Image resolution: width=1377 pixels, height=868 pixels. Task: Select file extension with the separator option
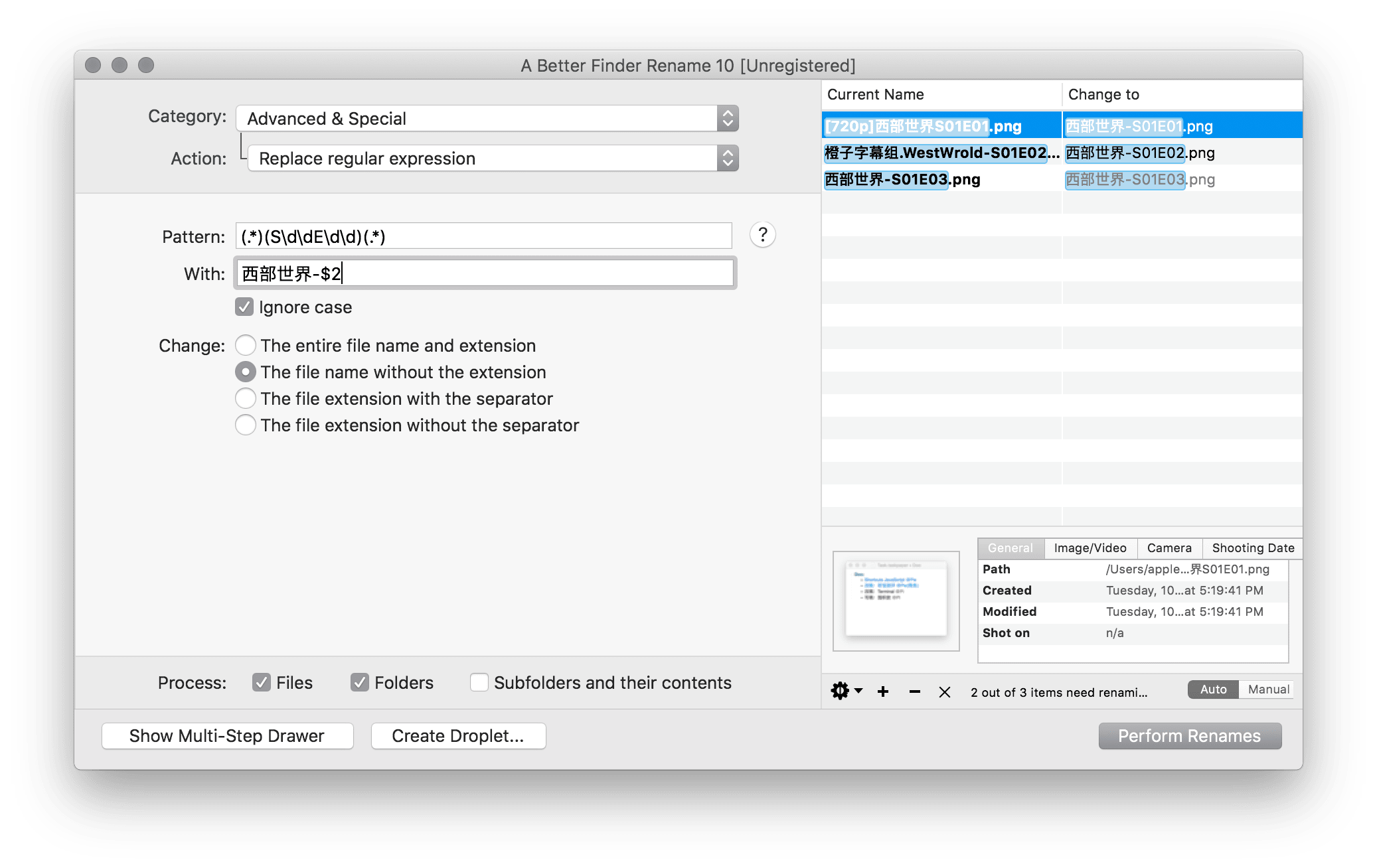246,398
